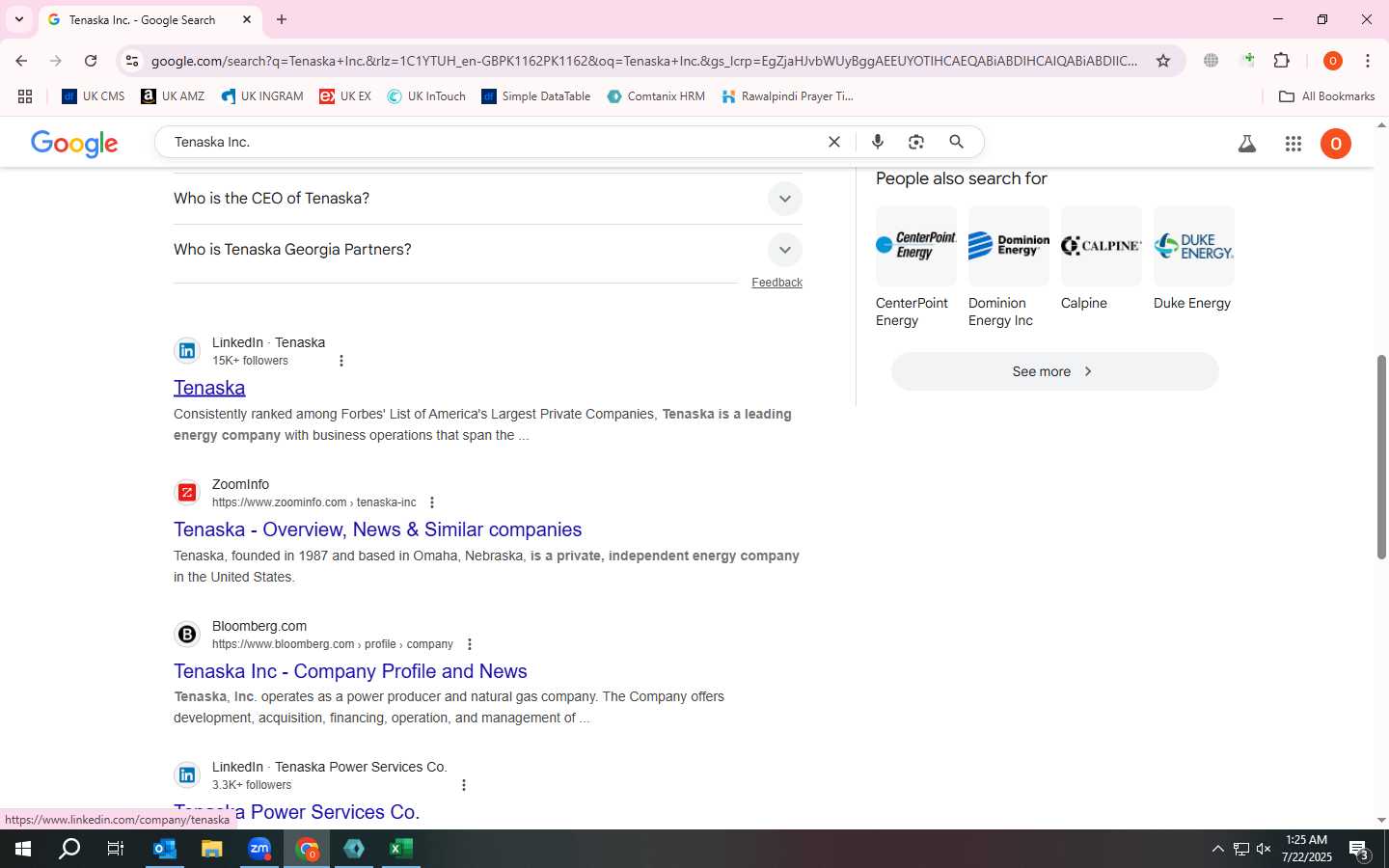The width and height of the screenshot is (1389, 868).
Task: Bookmark this page with the star icon
Action: pyautogui.click(x=1163, y=61)
